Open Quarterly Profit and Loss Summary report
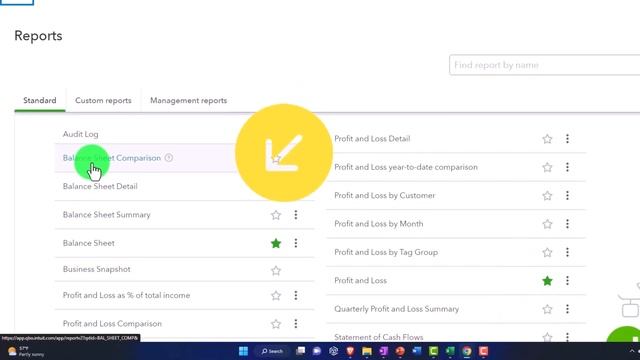The height and width of the screenshot is (360, 640). point(397,309)
